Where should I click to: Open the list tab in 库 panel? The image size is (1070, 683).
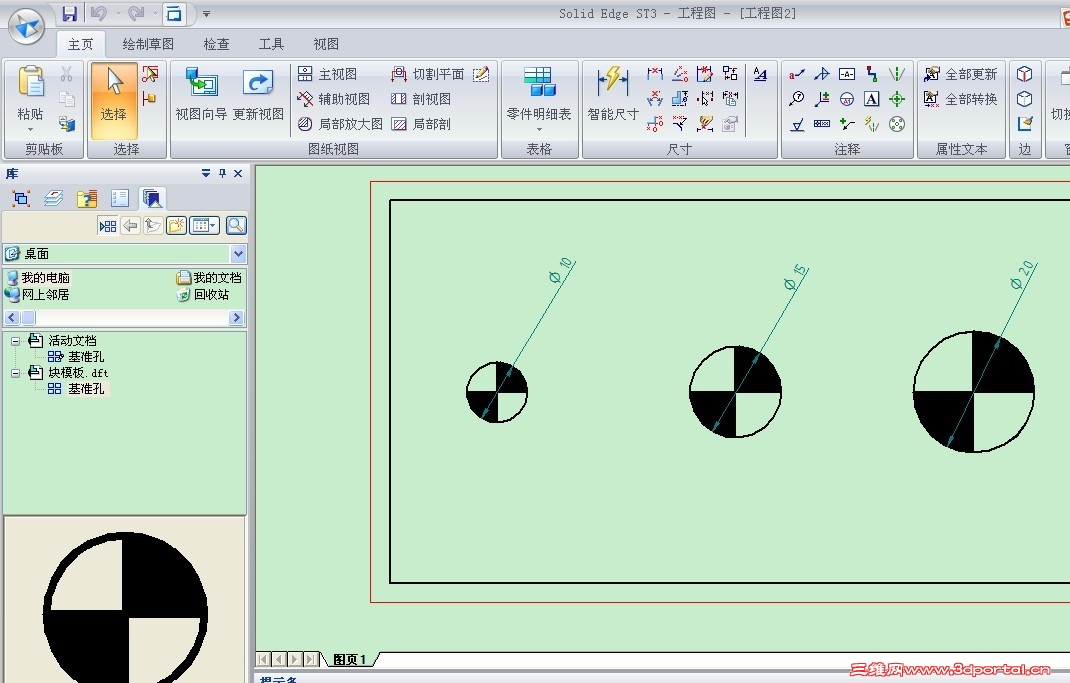[x=119, y=199]
